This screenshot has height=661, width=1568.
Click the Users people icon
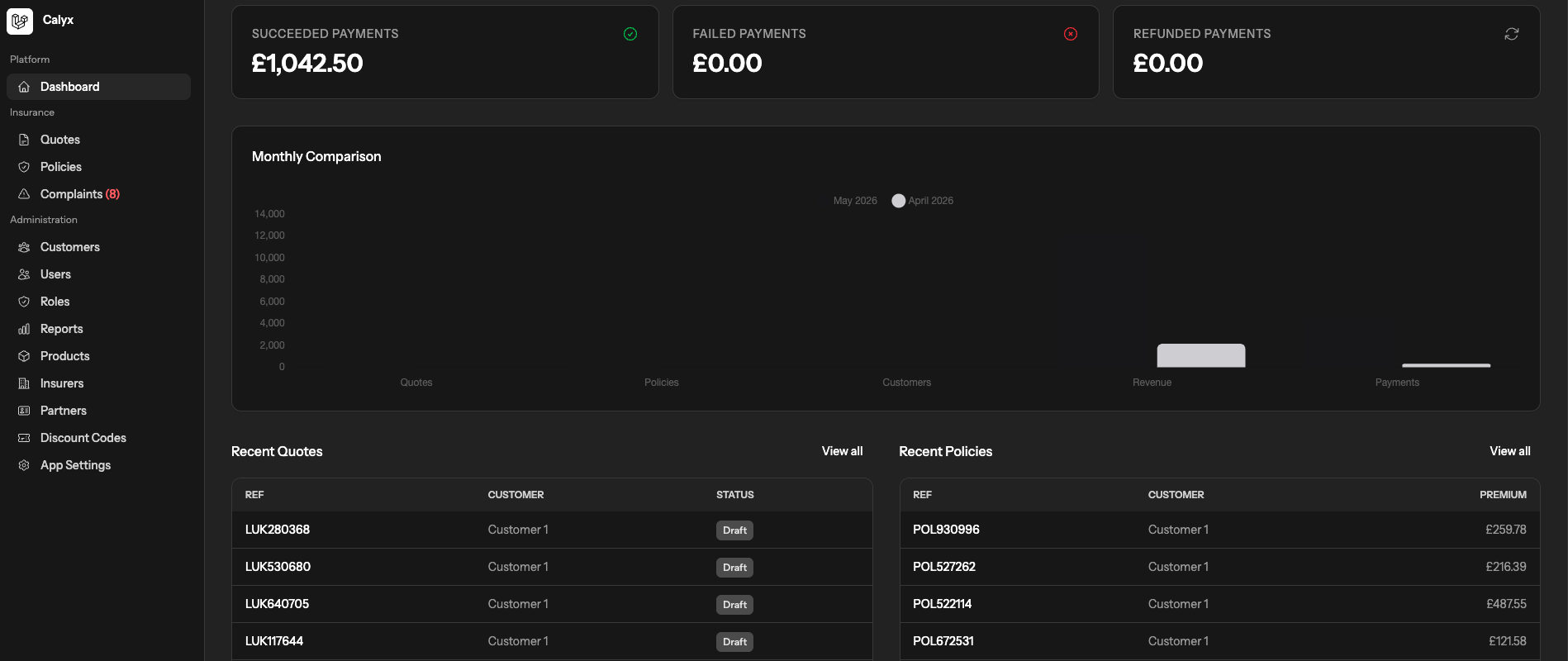(x=24, y=274)
